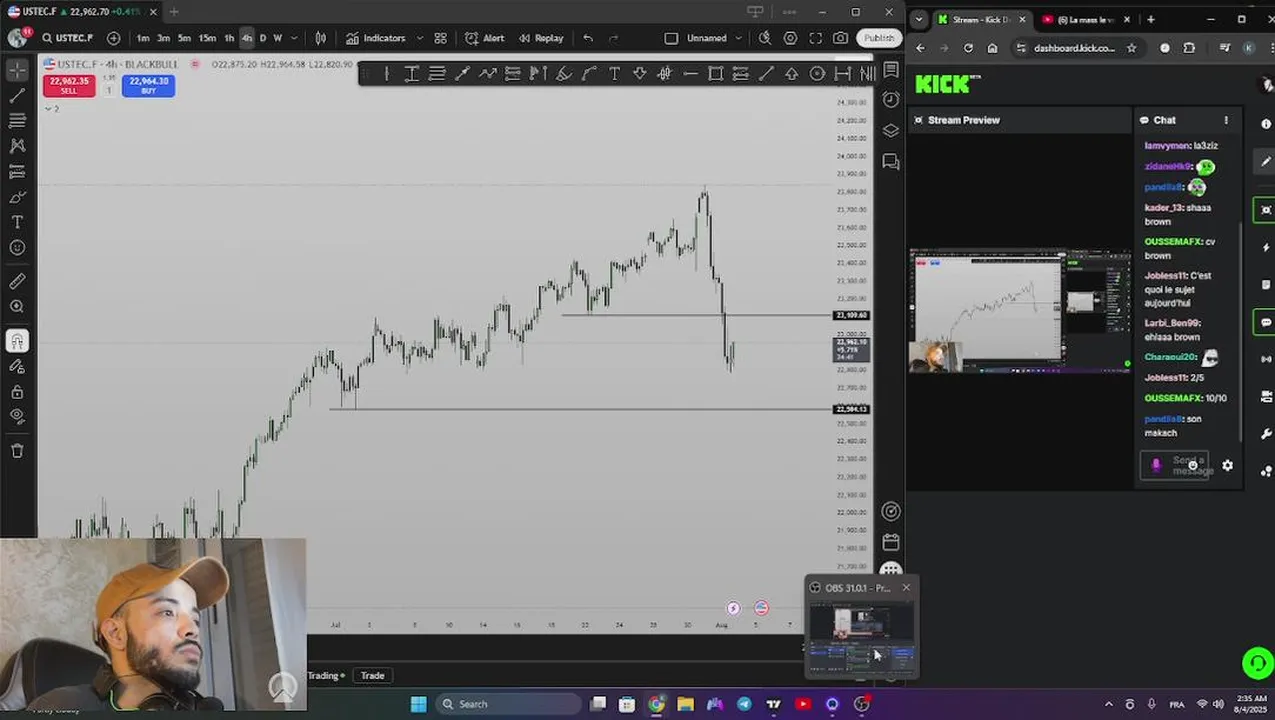Viewport: 1275px width, 720px height.
Task: Expand the timeframe interval dropdown
Action: coord(294,38)
